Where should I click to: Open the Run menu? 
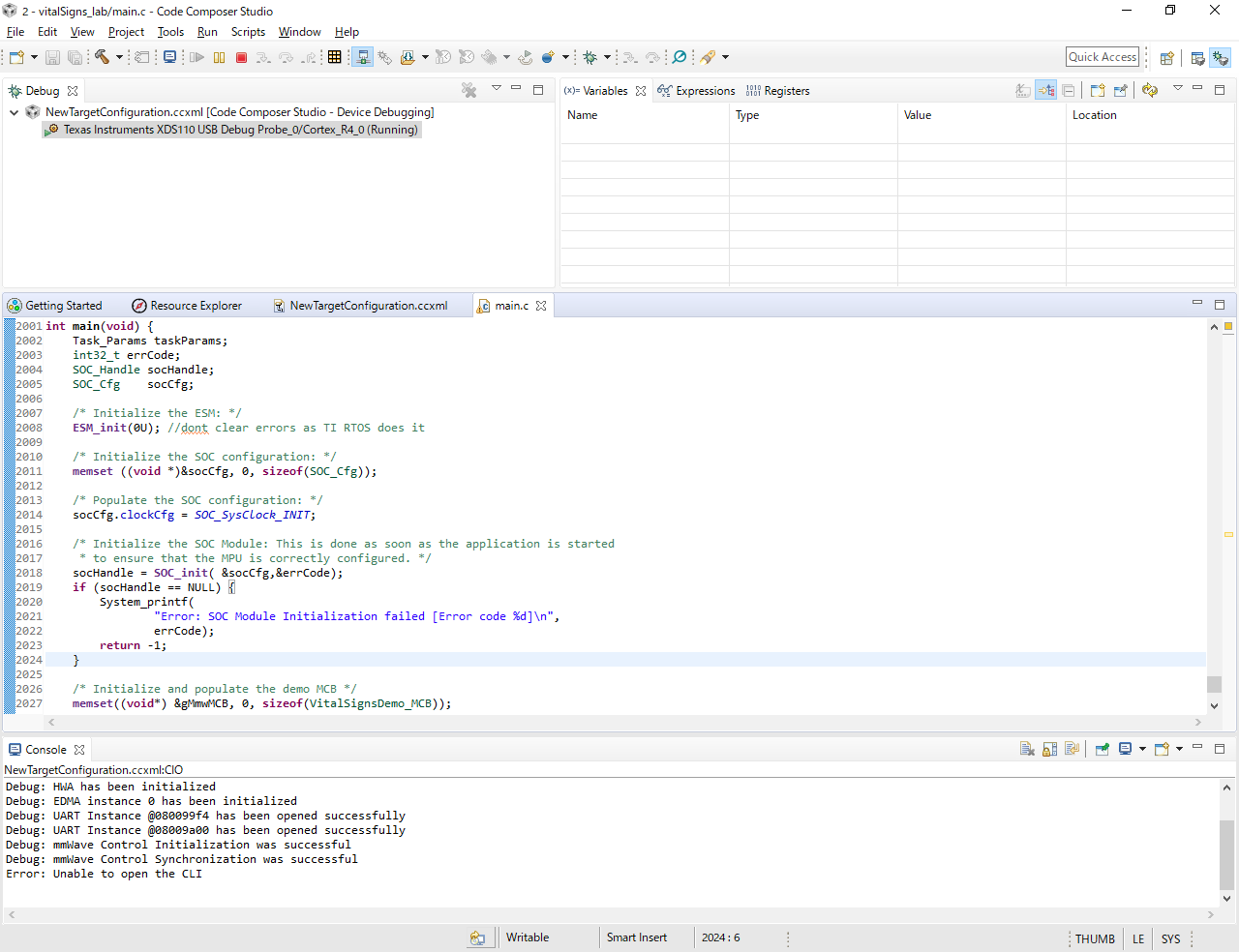[x=207, y=32]
